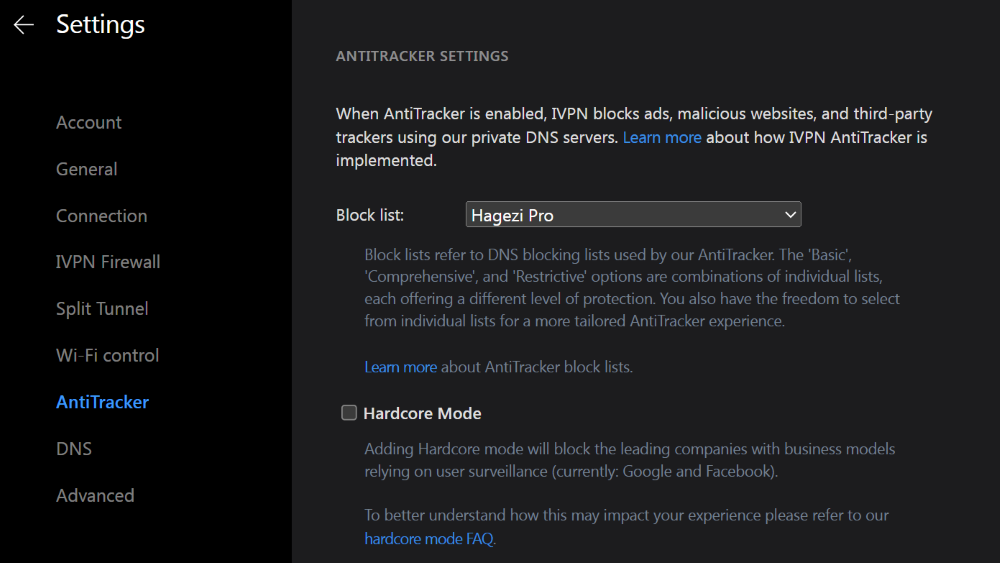Click the 'Block list:' label

coord(370,215)
